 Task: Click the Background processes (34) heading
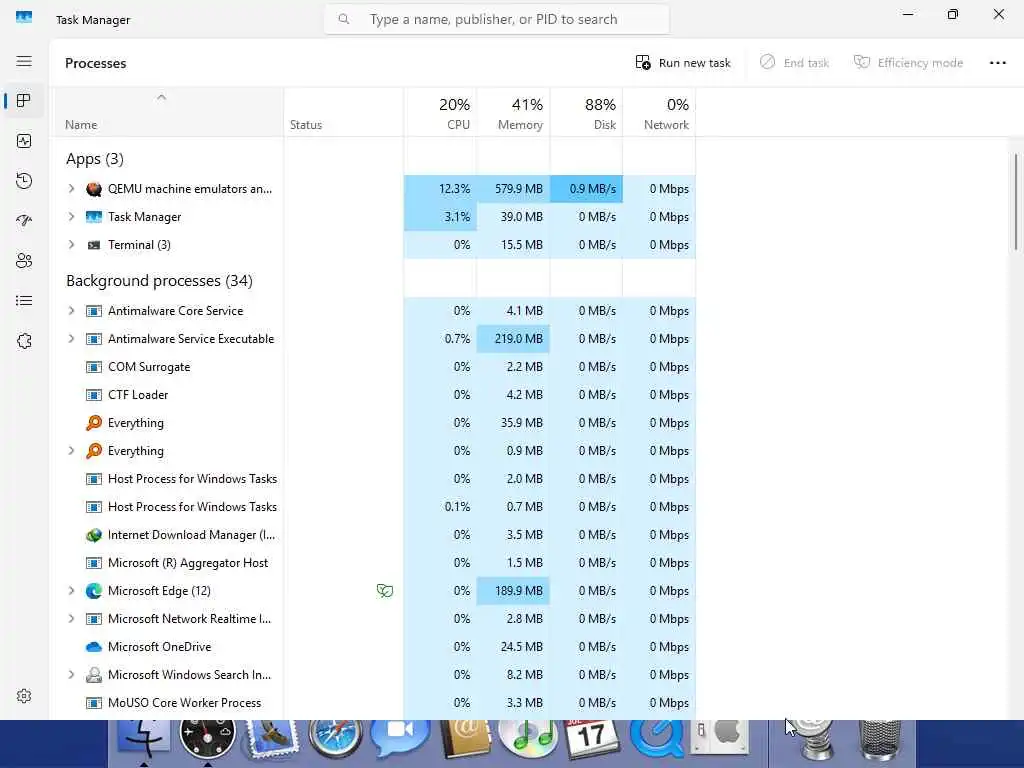(159, 281)
